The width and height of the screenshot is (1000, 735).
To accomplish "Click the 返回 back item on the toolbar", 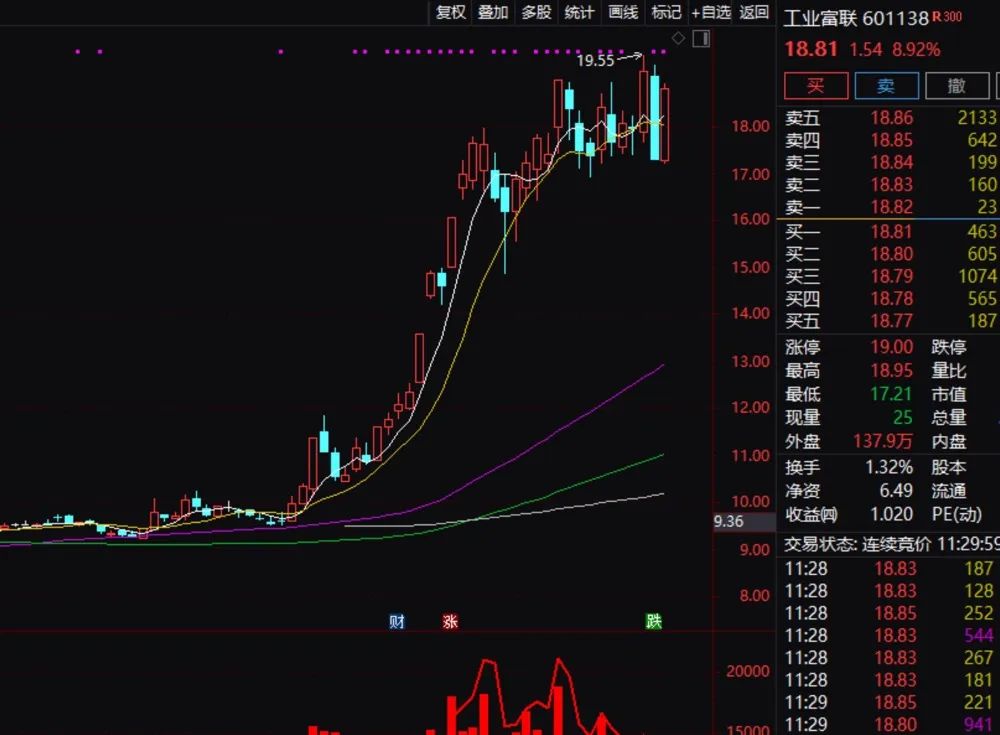I will point(752,14).
